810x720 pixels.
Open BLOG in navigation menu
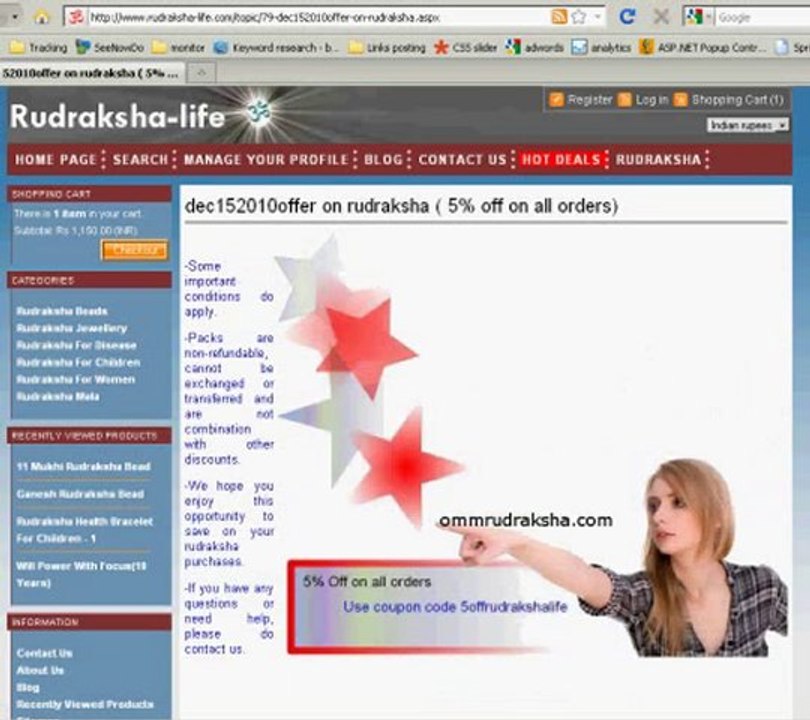click(383, 160)
